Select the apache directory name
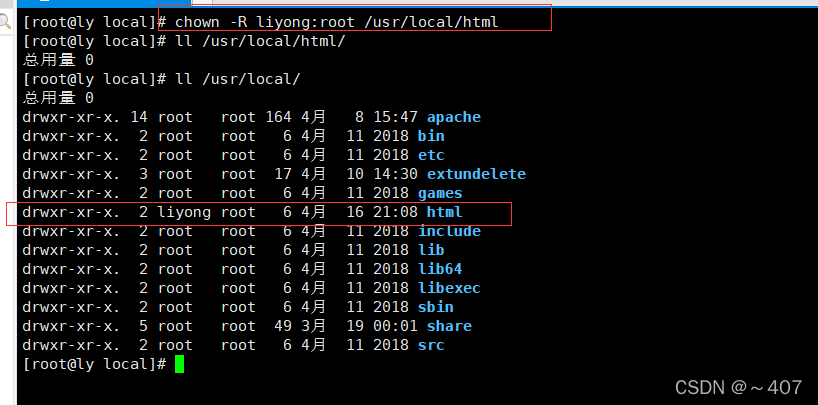The width and height of the screenshot is (818, 405). [x=454, y=117]
